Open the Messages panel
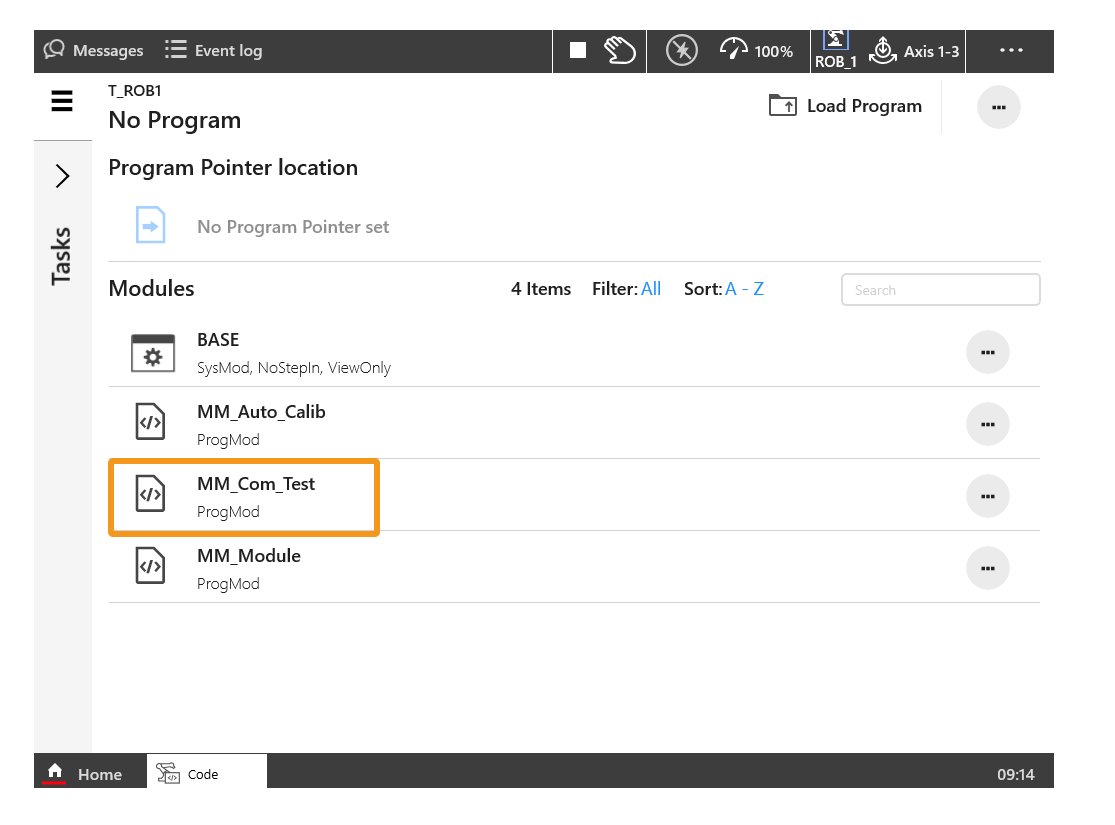 tap(94, 51)
